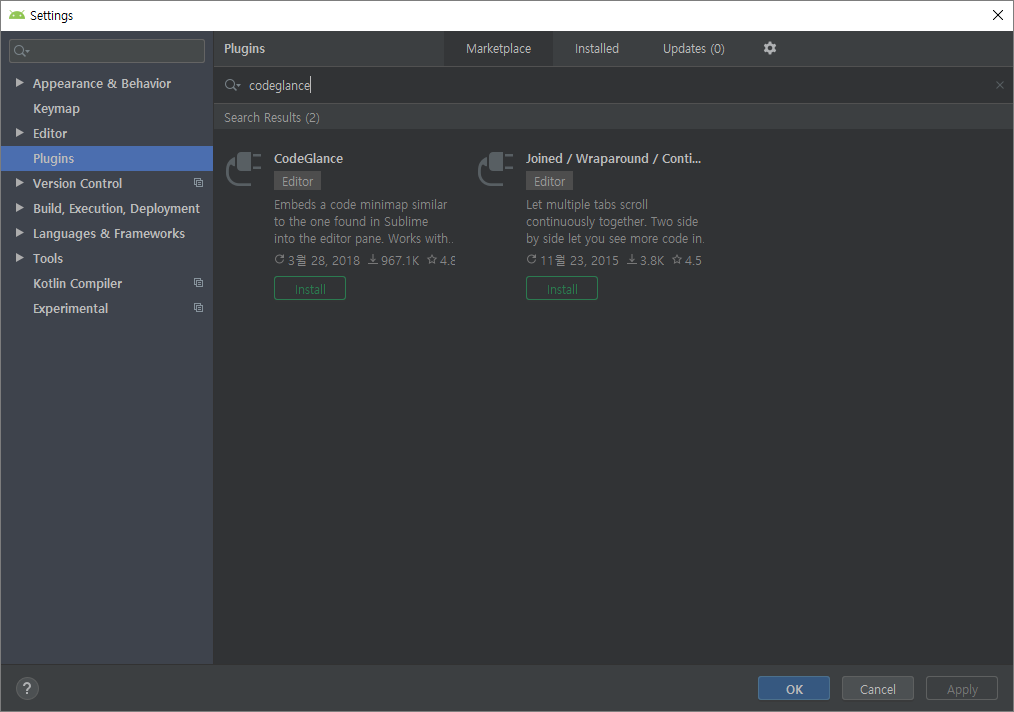Expand Languages & Frameworks section
The width and height of the screenshot is (1014, 712).
pos(19,233)
